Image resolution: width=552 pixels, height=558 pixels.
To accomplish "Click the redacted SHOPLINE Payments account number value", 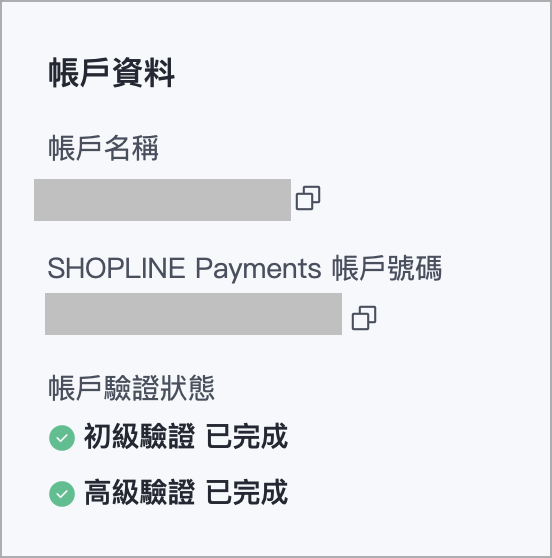I will [193, 314].
